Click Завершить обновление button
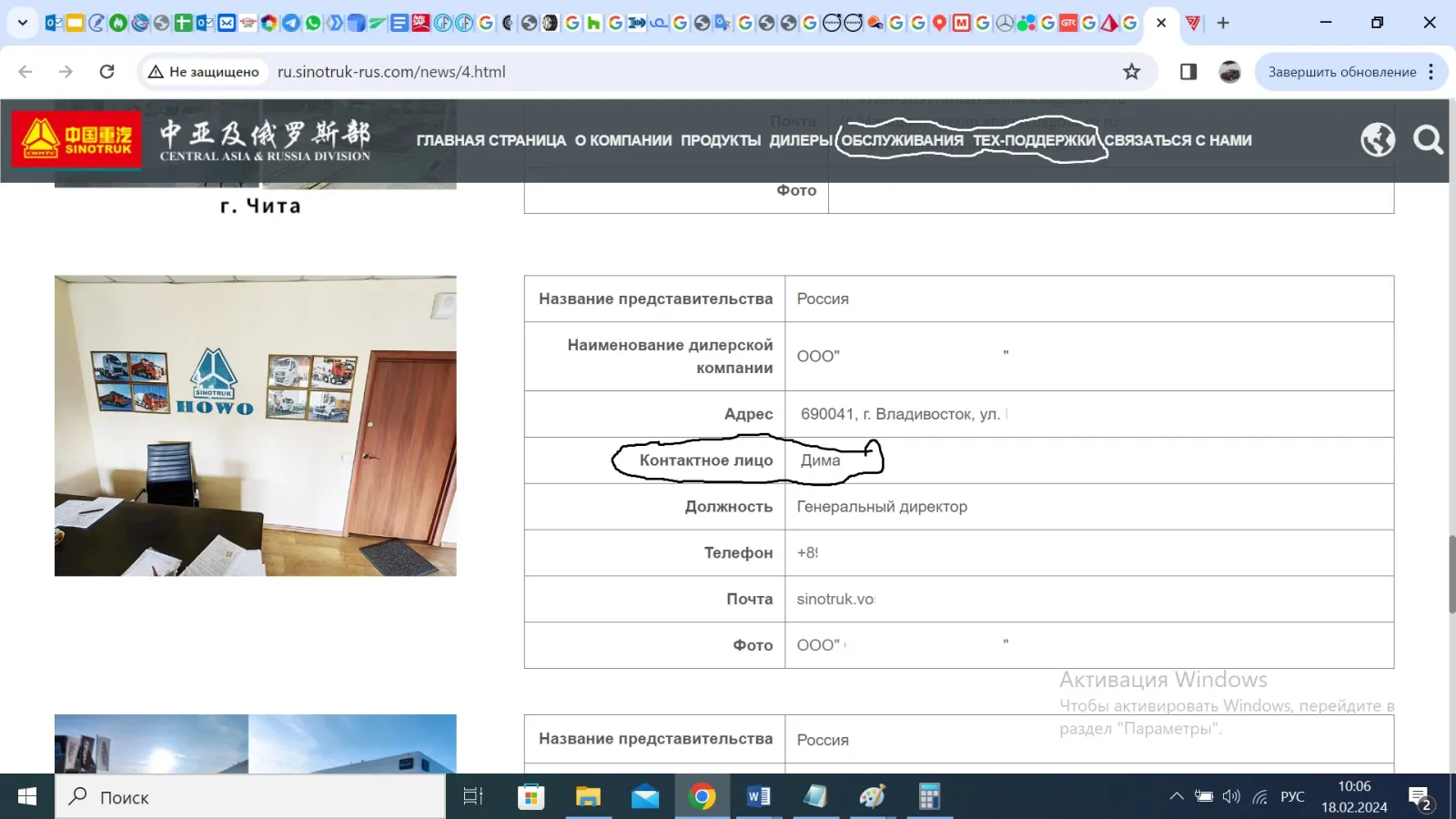 (x=1341, y=72)
